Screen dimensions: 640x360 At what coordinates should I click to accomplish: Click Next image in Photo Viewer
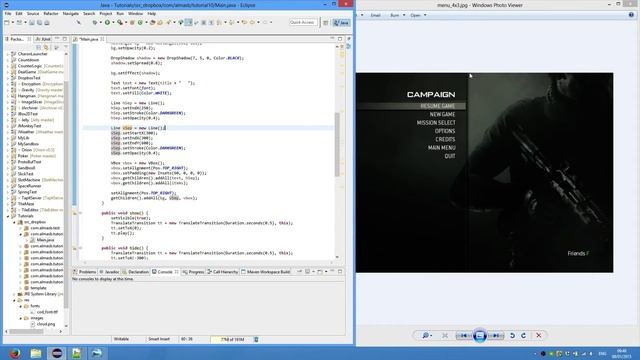[x=496, y=336]
